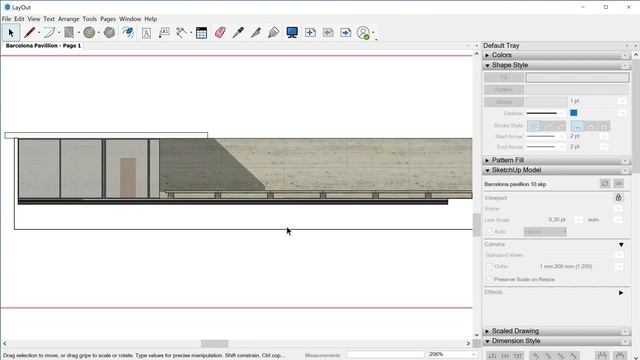Click the horizontal scrollbar thumb
Viewport: 640px width, 360px height.
(x=215, y=344)
